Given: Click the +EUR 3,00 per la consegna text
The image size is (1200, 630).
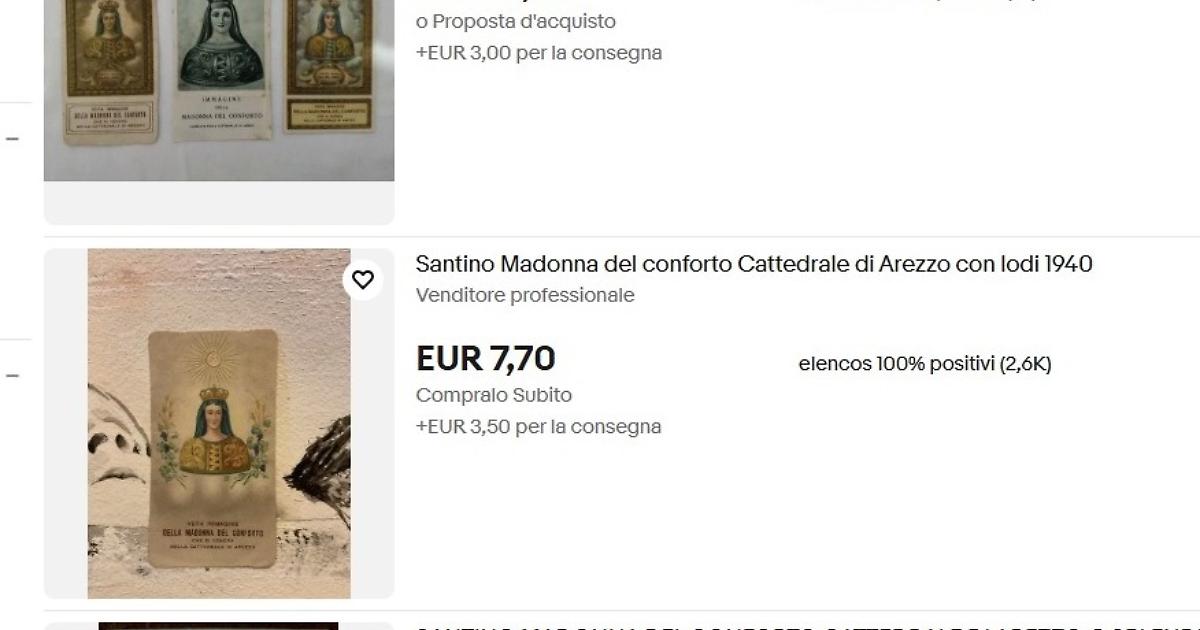Looking at the screenshot, I should (539, 52).
